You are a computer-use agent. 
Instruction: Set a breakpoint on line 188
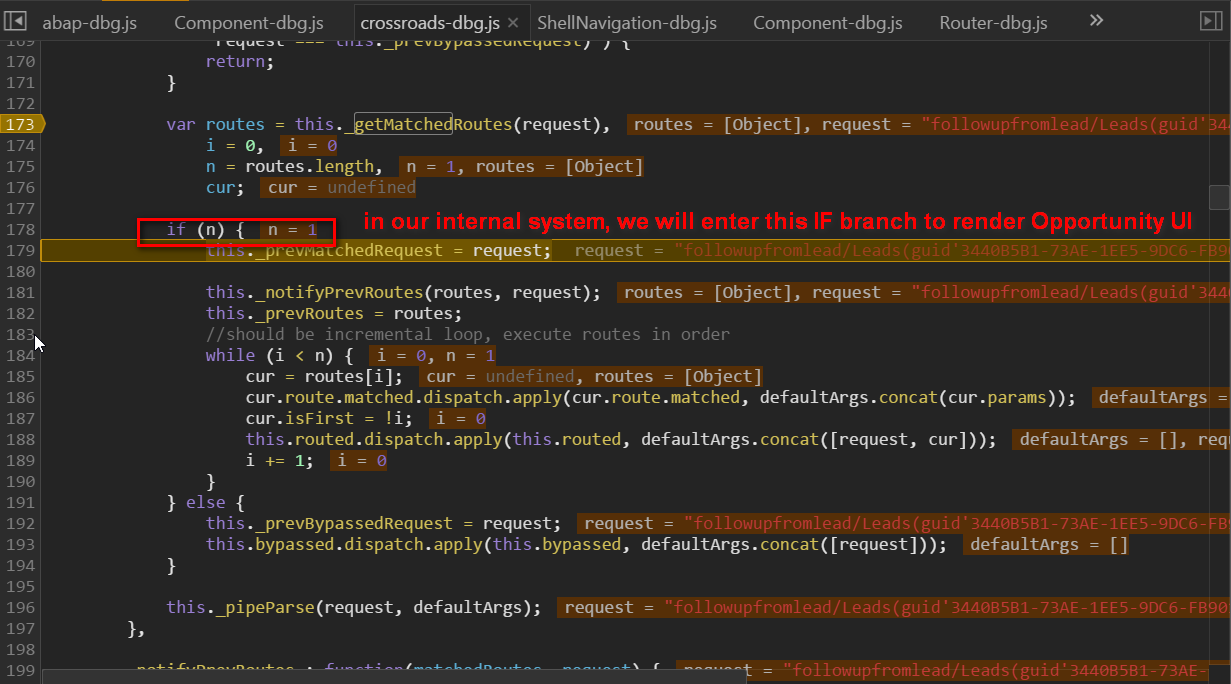tap(20, 440)
